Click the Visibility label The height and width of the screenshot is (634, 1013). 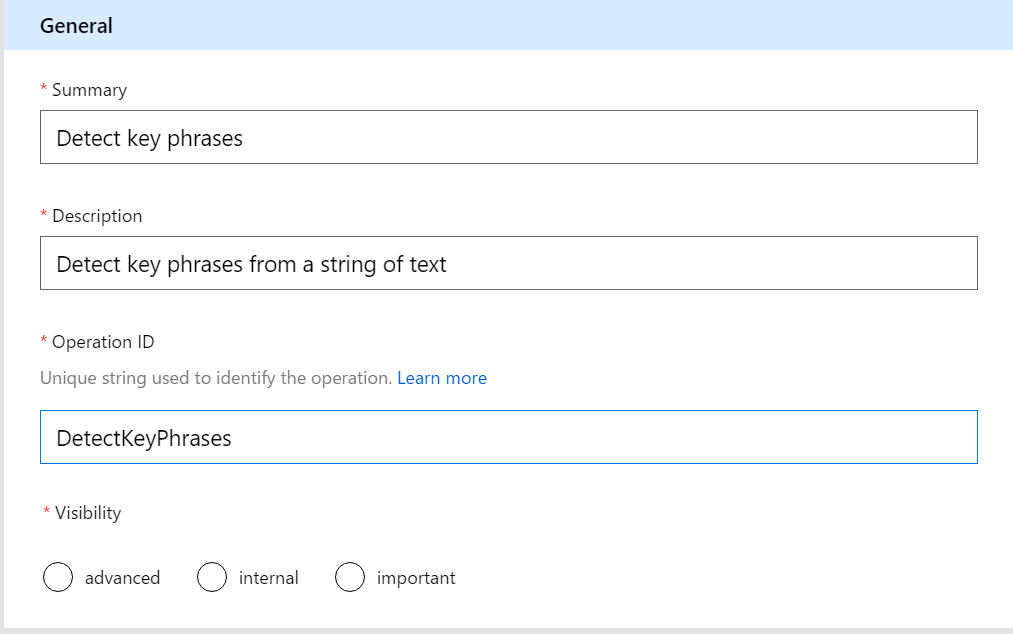89,512
